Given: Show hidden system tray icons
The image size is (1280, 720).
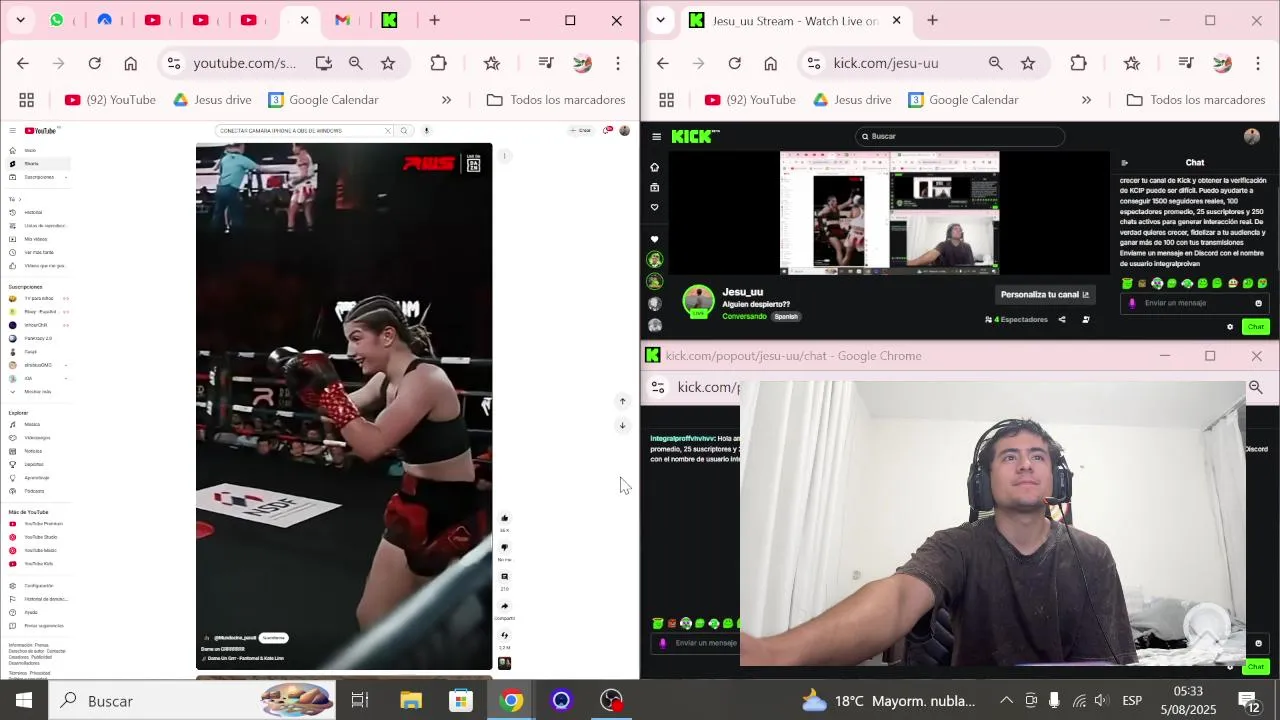Looking at the screenshot, I should [1006, 701].
